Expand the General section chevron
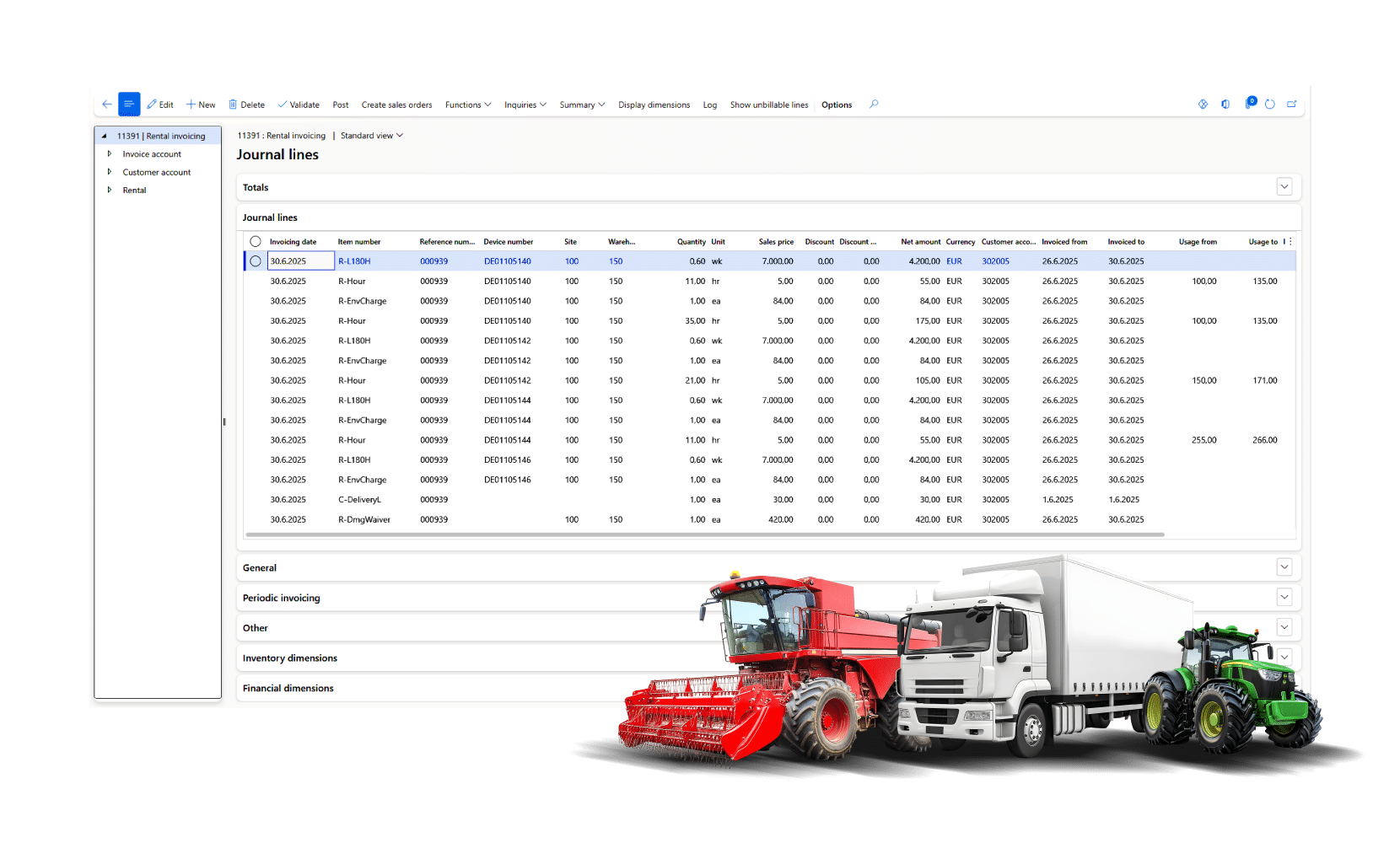This screenshot has width=1400, height=843. 1284,567
